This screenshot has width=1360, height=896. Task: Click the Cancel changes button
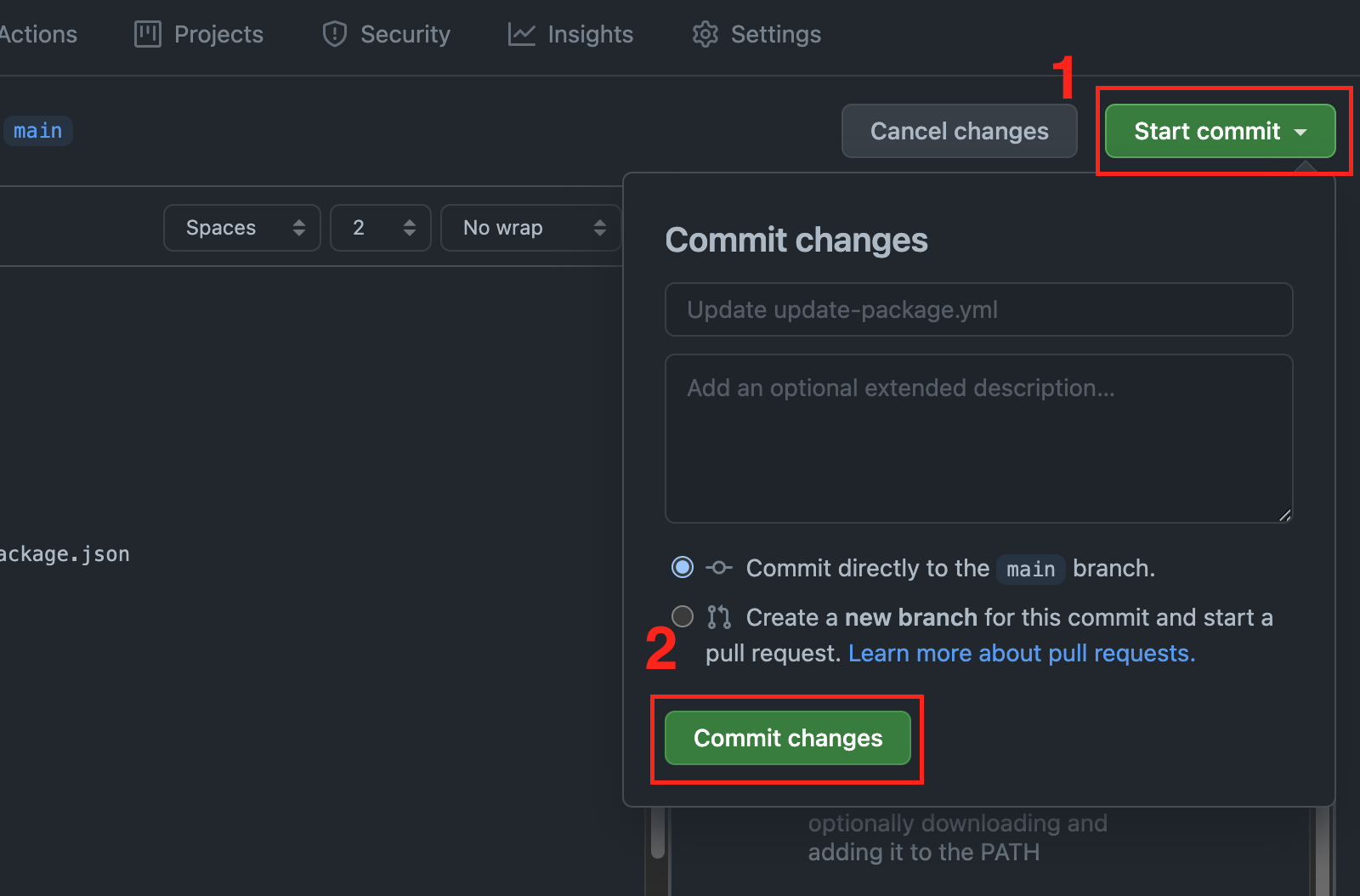pos(959,131)
